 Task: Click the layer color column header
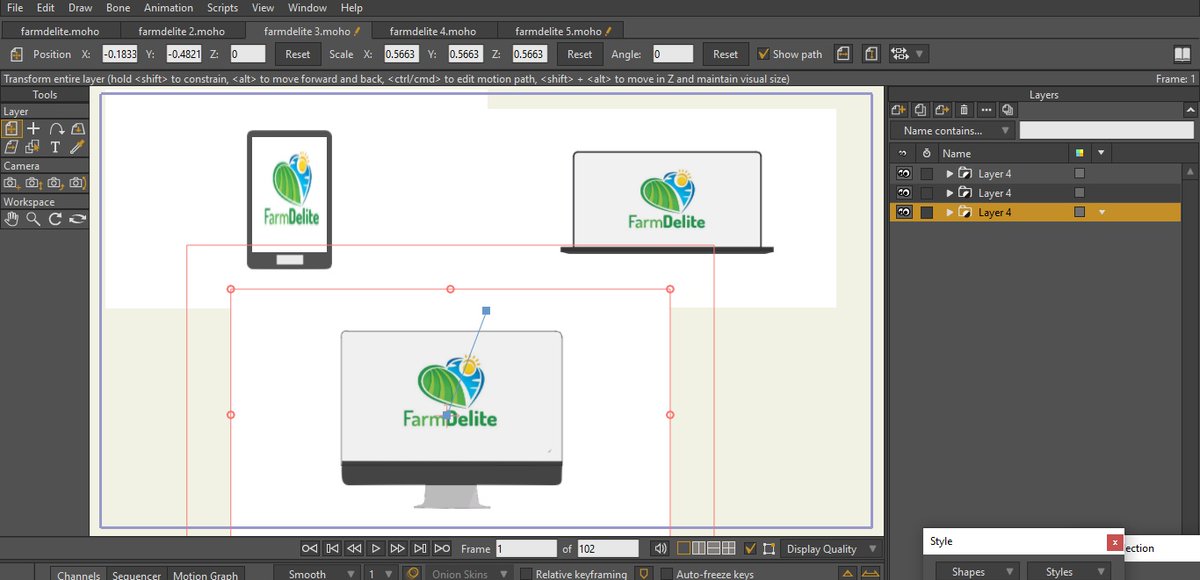[1079, 153]
